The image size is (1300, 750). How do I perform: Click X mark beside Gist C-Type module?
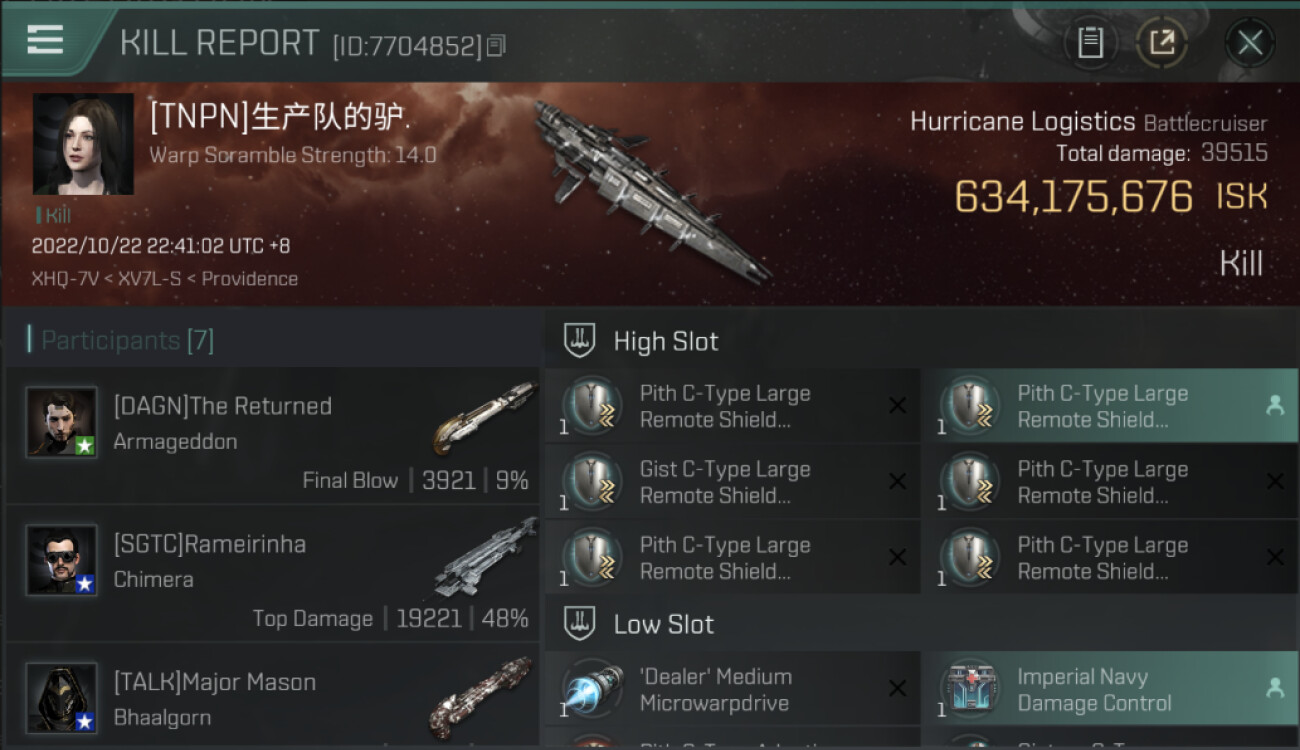point(897,482)
